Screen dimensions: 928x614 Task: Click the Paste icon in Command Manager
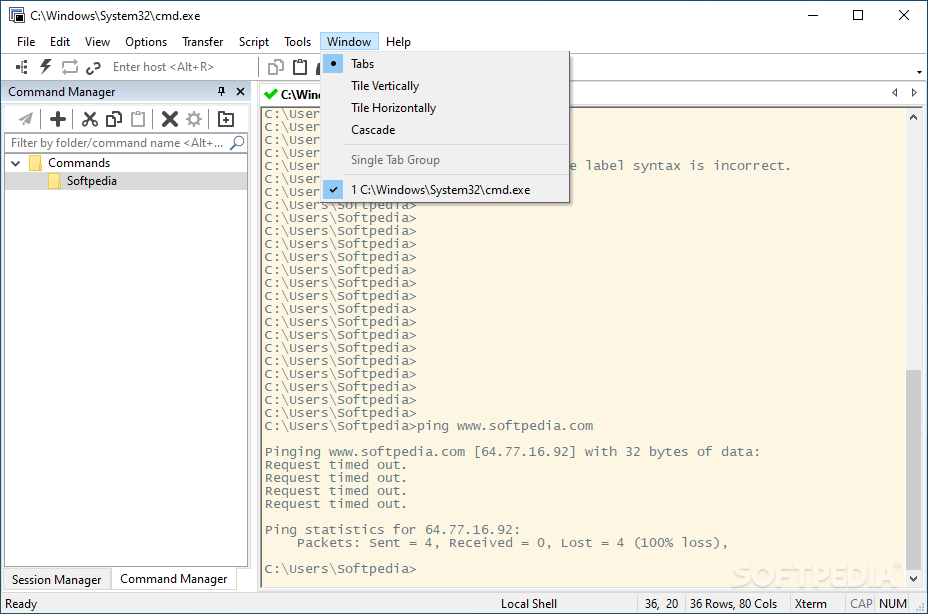click(138, 119)
